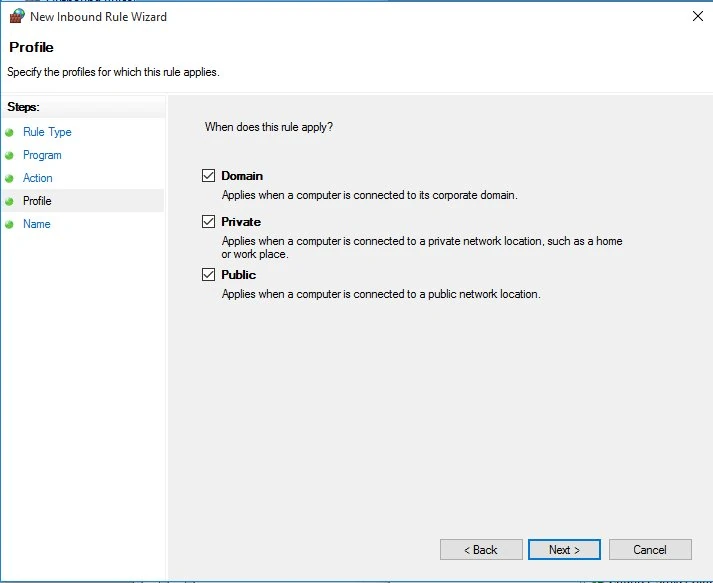The image size is (713, 583).
Task: Open the Action step link
Action: tap(38, 178)
